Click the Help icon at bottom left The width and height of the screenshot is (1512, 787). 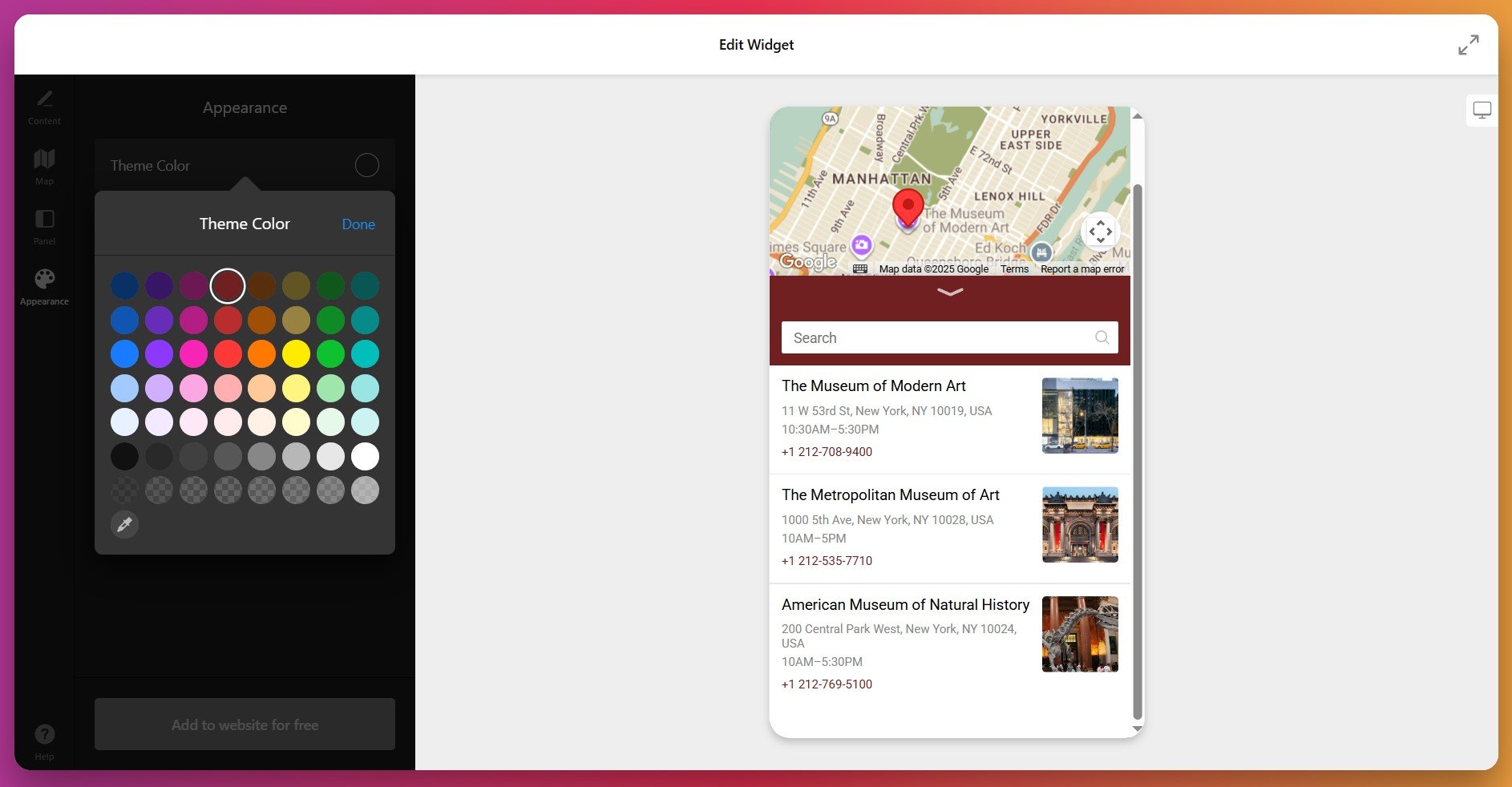coord(44,736)
